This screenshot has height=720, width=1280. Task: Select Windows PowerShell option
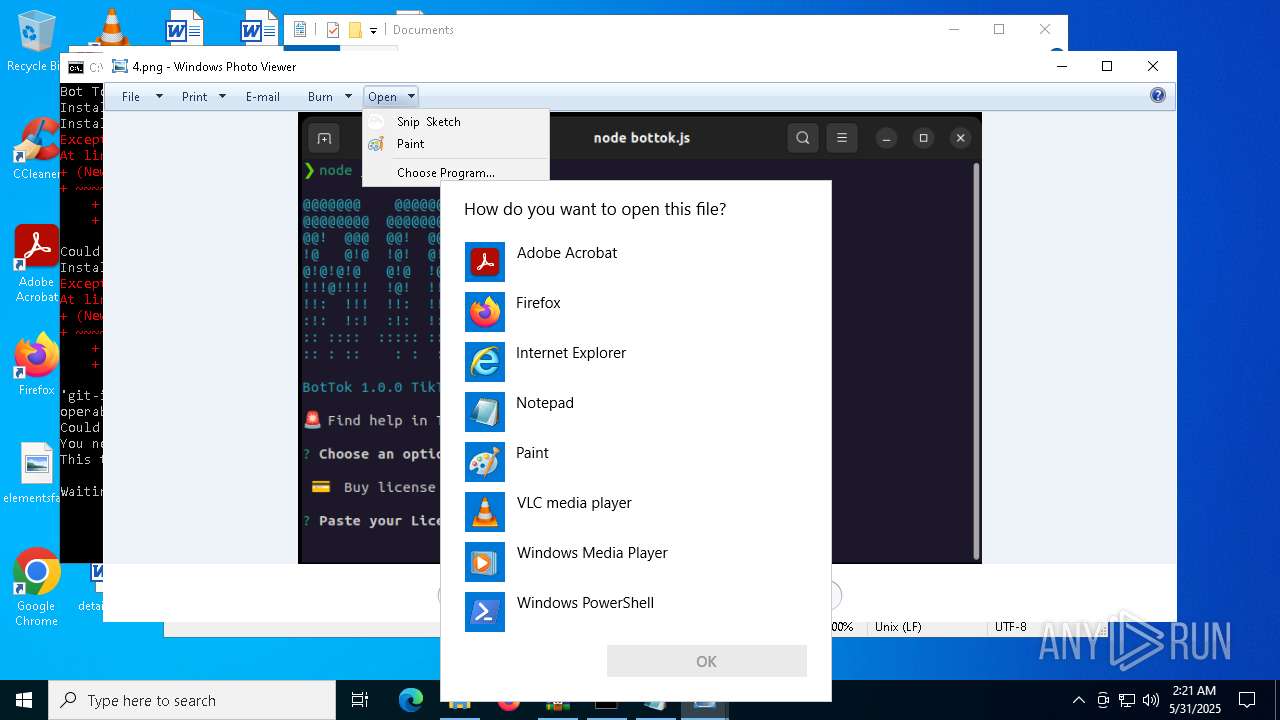click(x=635, y=612)
